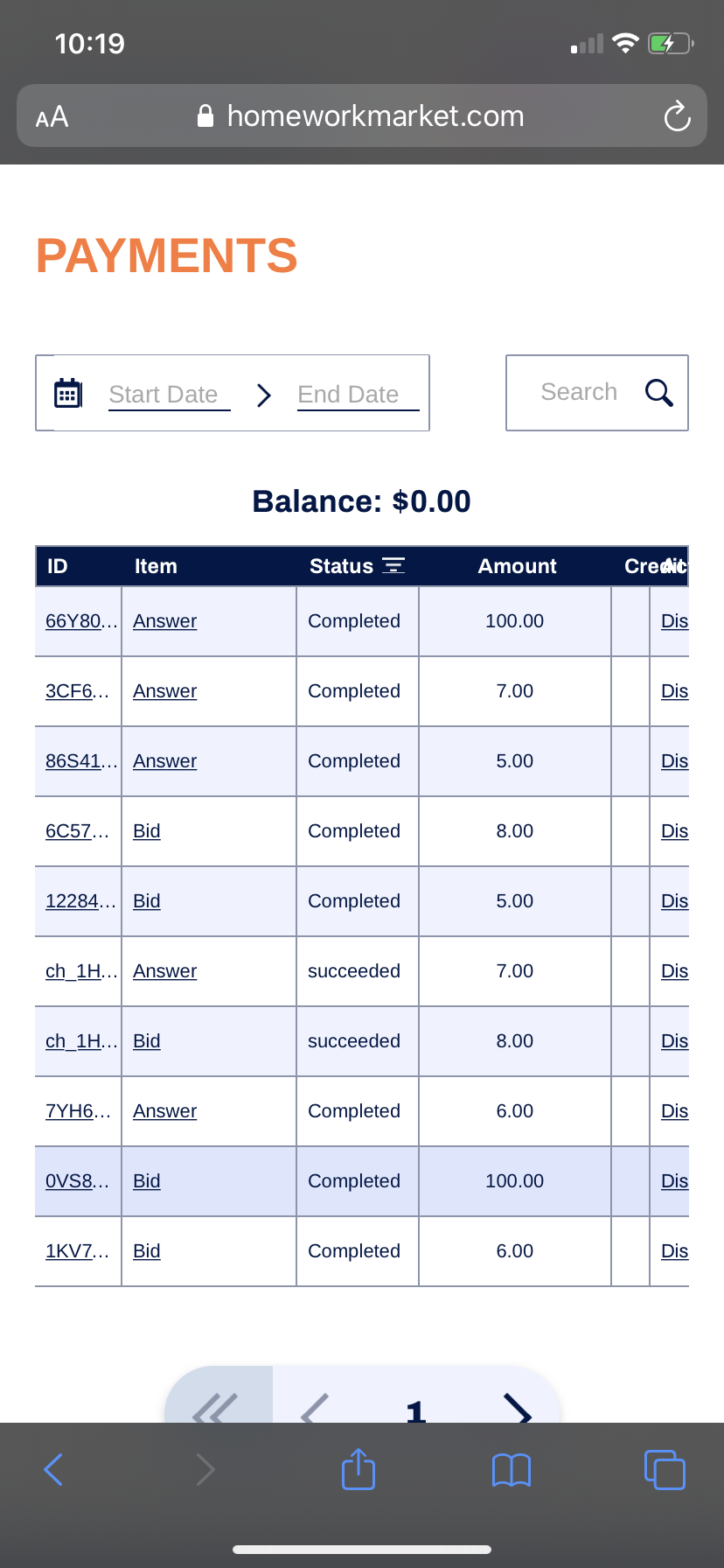Go to next page of payments
The height and width of the screenshot is (1568, 724).
pos(518,1407)
